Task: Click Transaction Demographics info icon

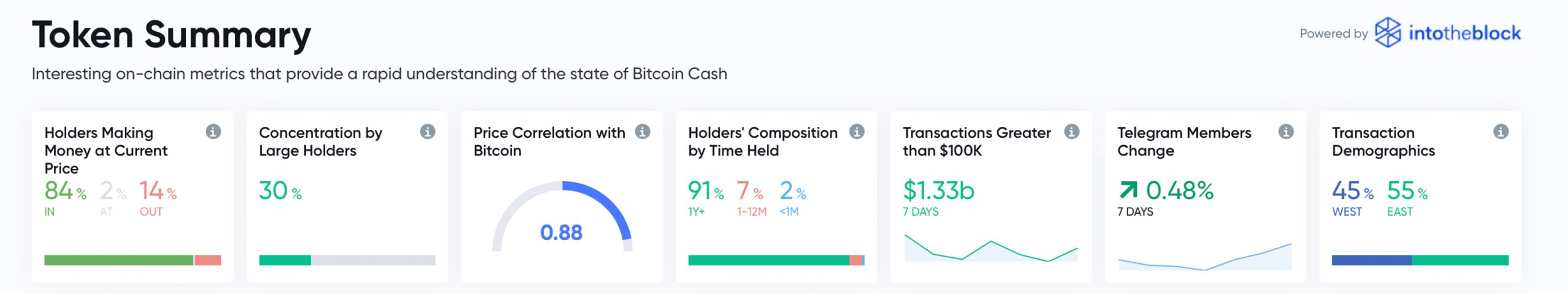Action: coord(1501,132)
